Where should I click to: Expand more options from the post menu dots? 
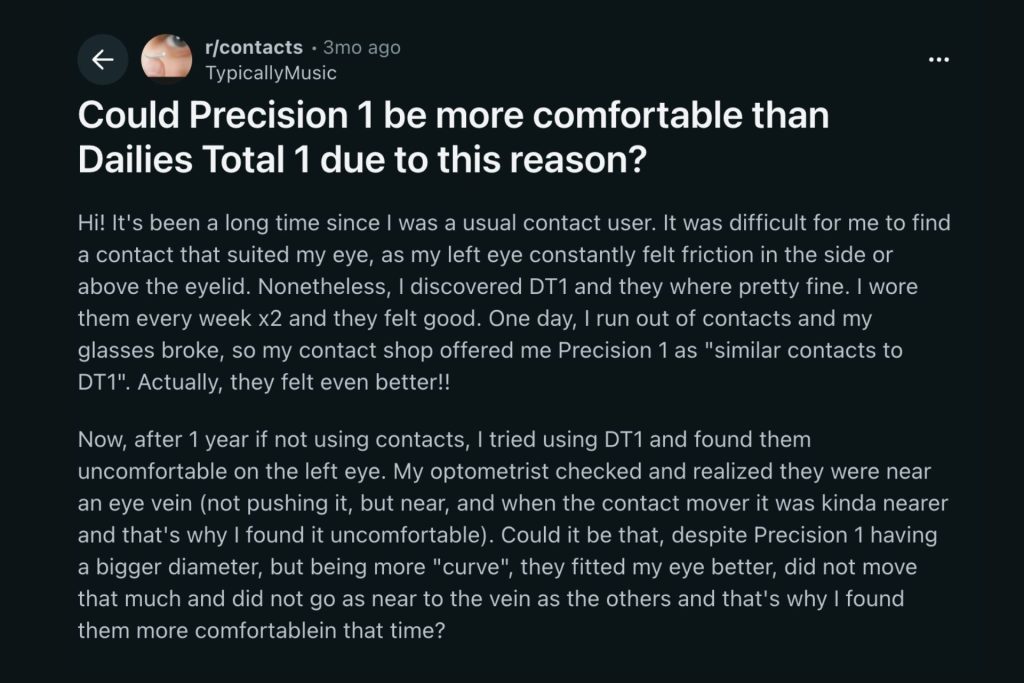(939, 58)
